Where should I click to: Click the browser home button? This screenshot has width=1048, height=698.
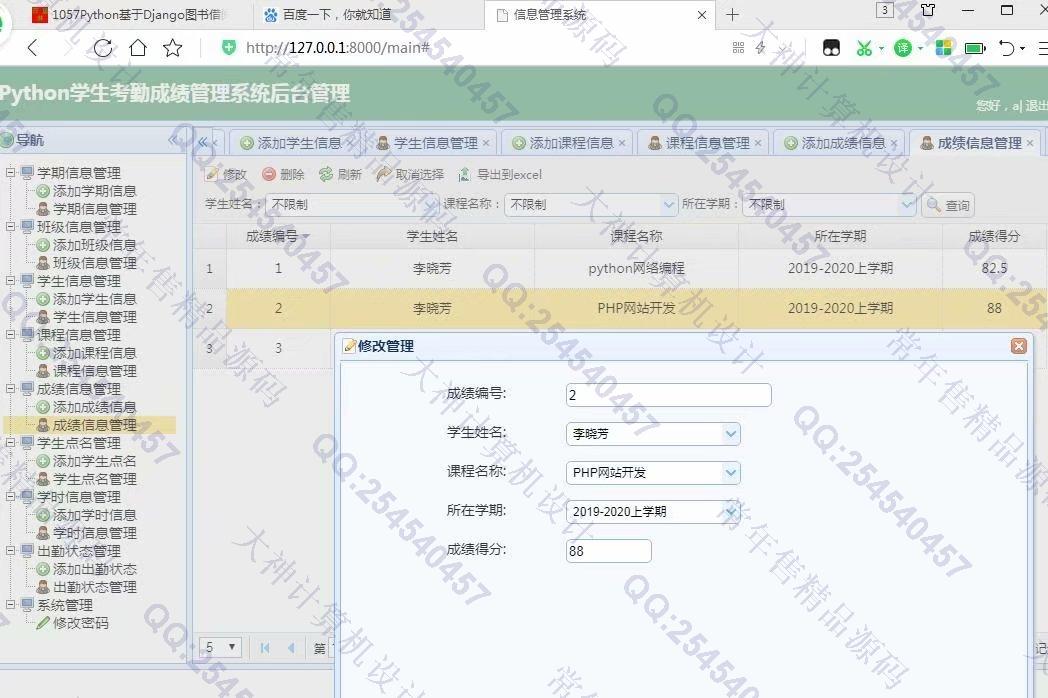(138, 48)
